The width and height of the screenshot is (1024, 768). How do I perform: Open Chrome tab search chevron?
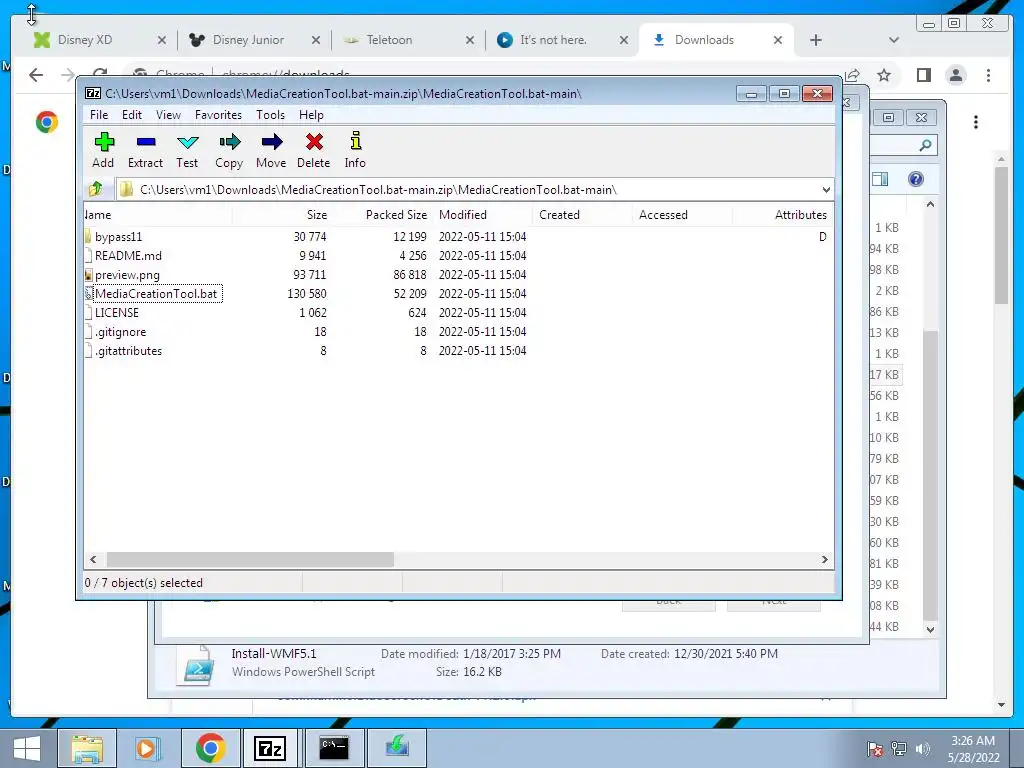pyautogui.click(x=894, y=40)
